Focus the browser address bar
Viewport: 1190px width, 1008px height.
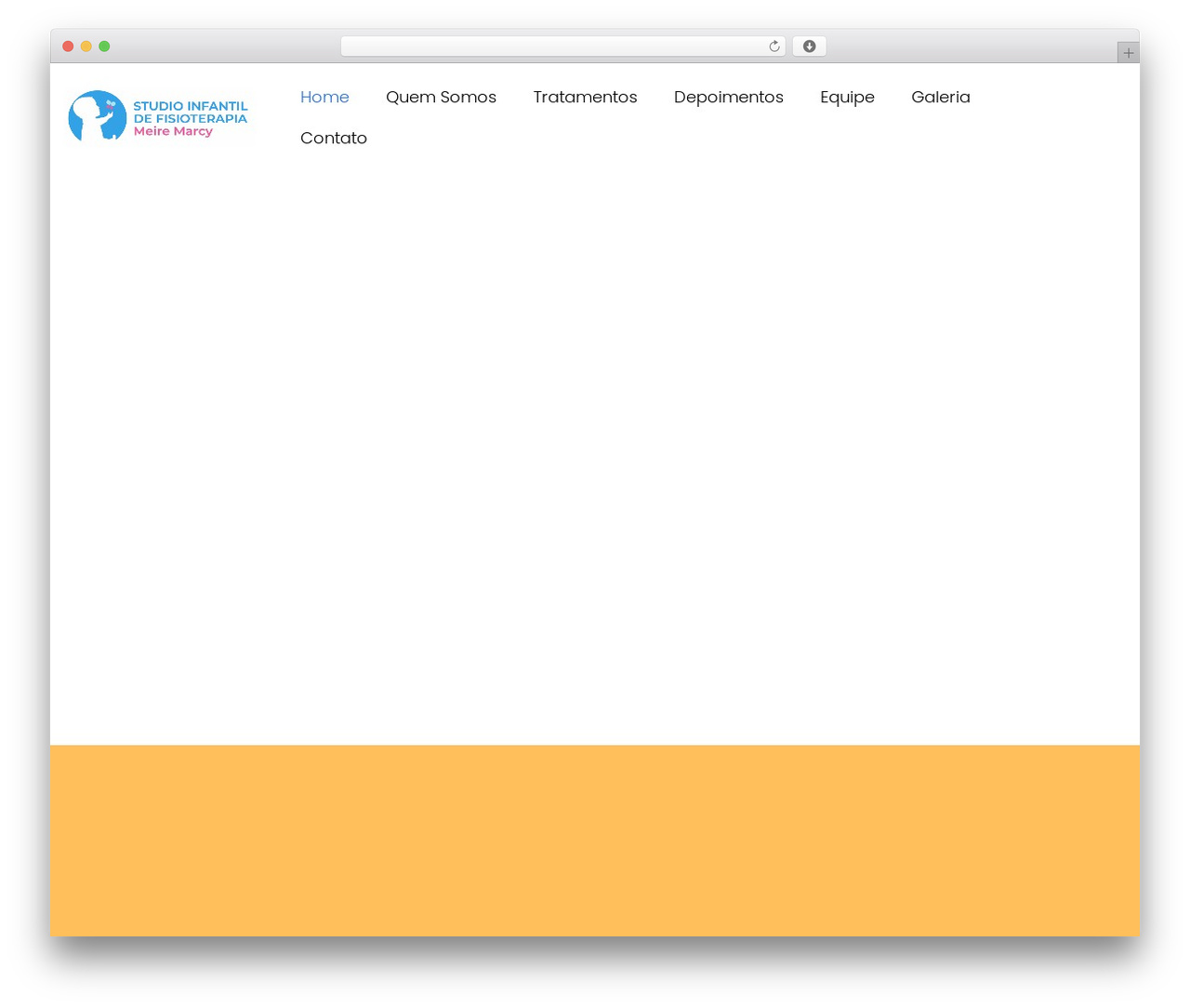click(x=562, y=46)
